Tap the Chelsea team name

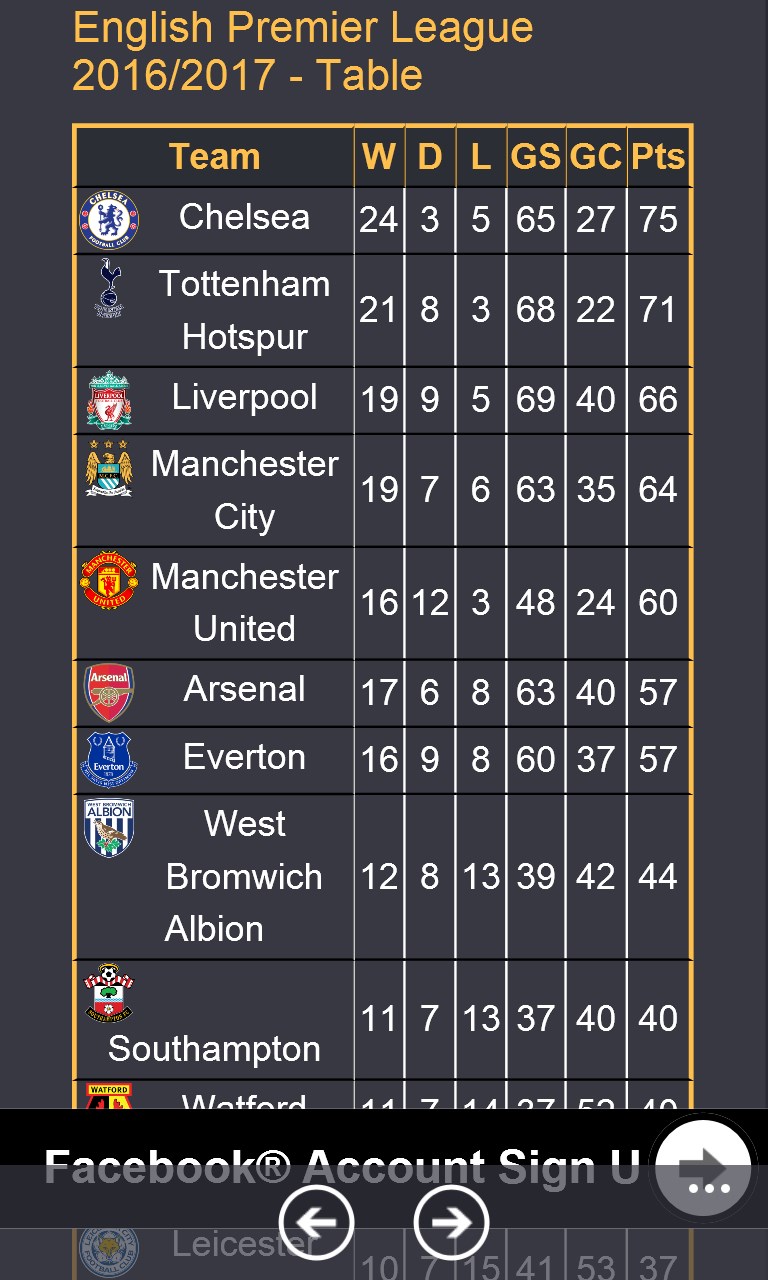coord(244,217)
